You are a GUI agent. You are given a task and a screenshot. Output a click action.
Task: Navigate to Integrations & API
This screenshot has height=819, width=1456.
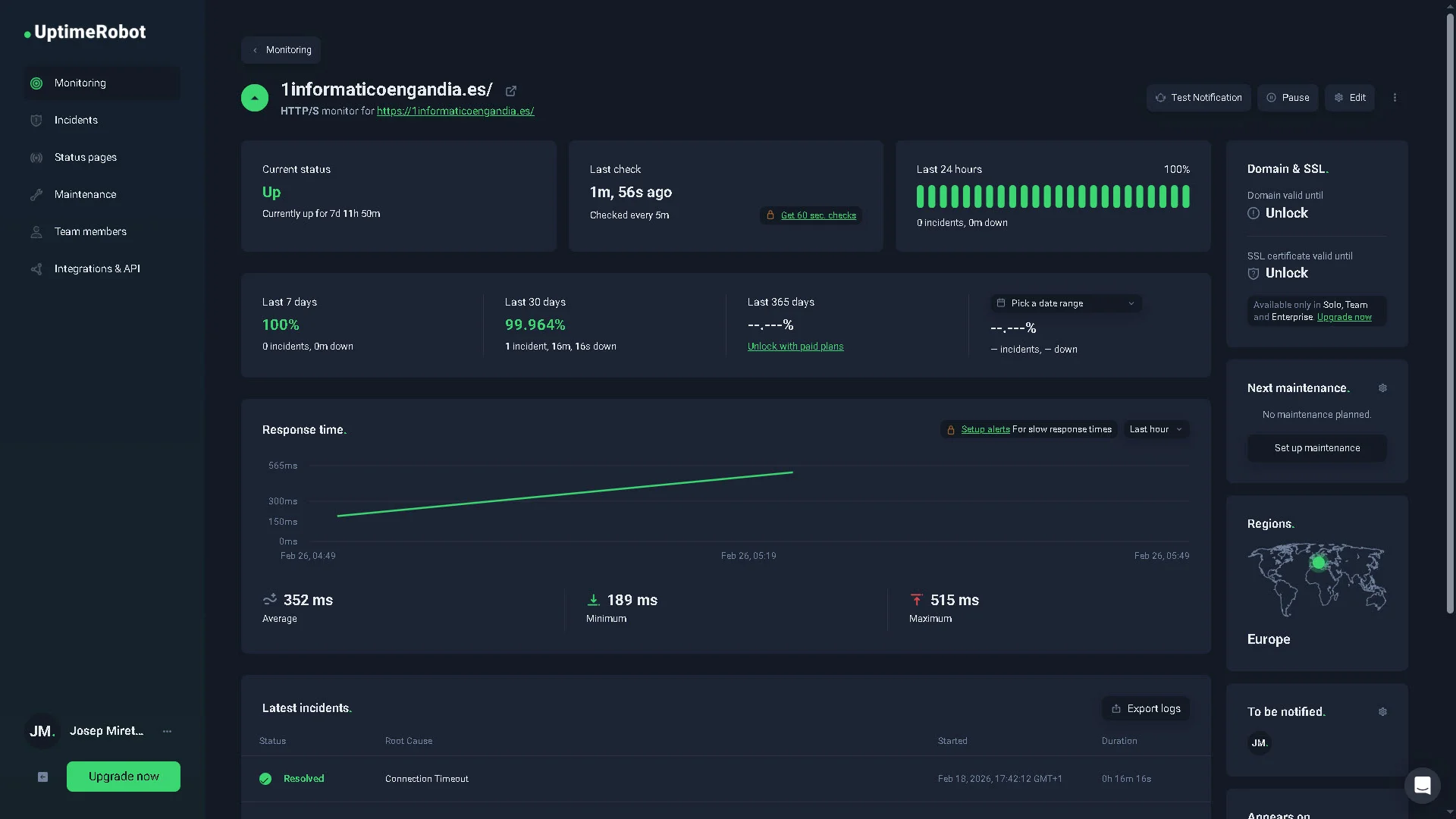click(102, 269)
